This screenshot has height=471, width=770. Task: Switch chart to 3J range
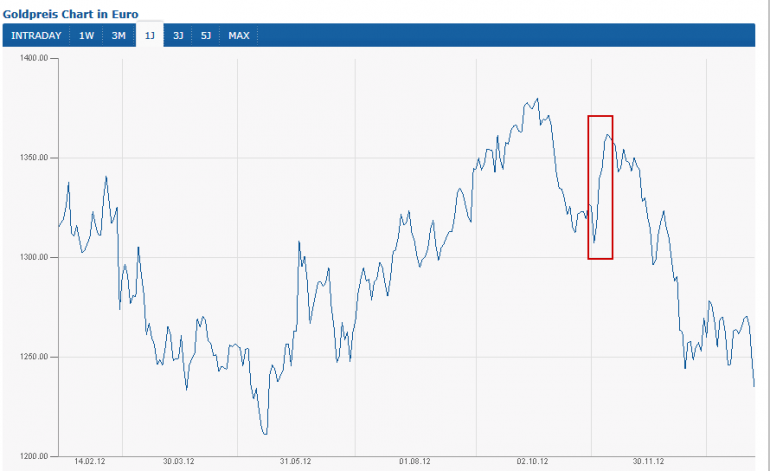(178, 36)
